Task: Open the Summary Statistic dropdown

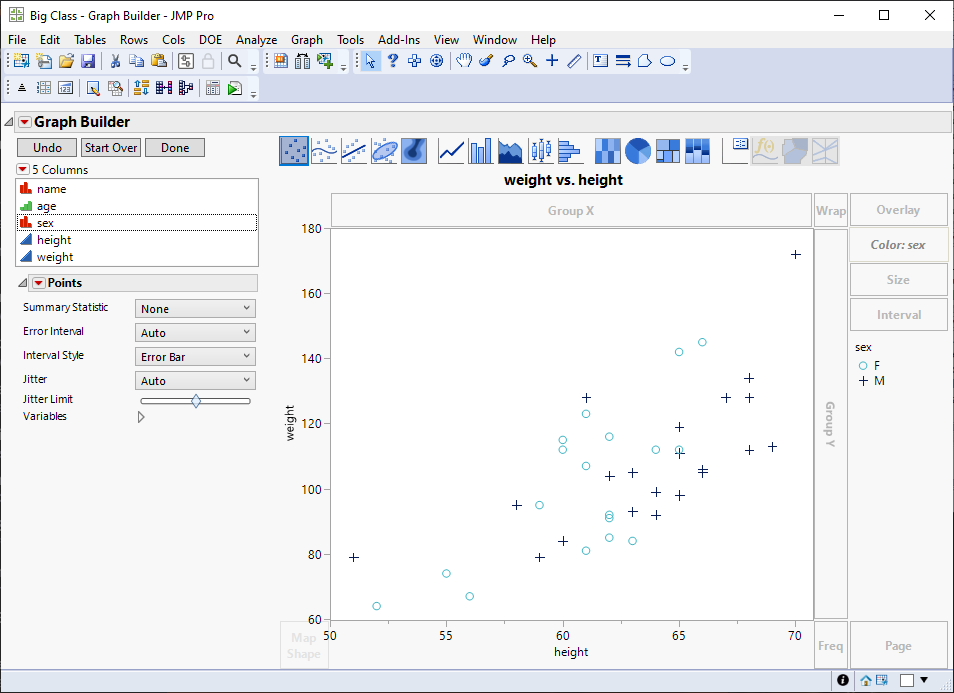Action: coord(194,308)
